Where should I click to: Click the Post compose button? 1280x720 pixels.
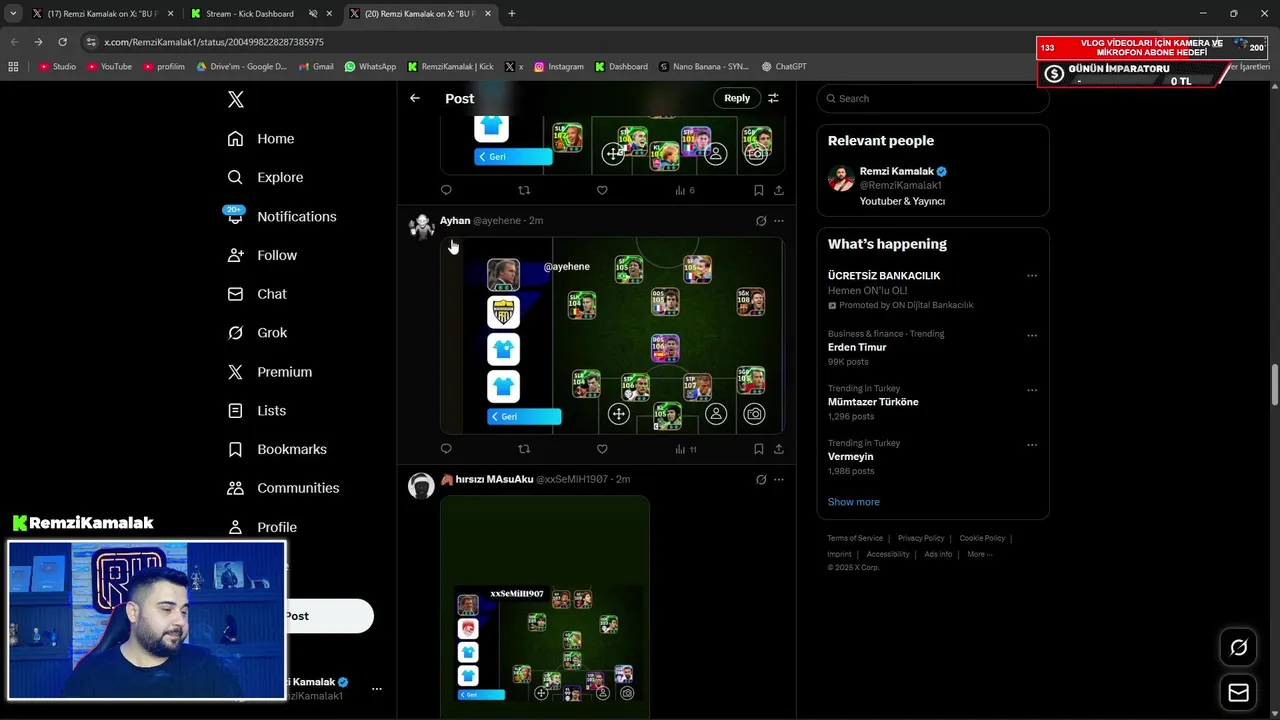click(328, 616)
